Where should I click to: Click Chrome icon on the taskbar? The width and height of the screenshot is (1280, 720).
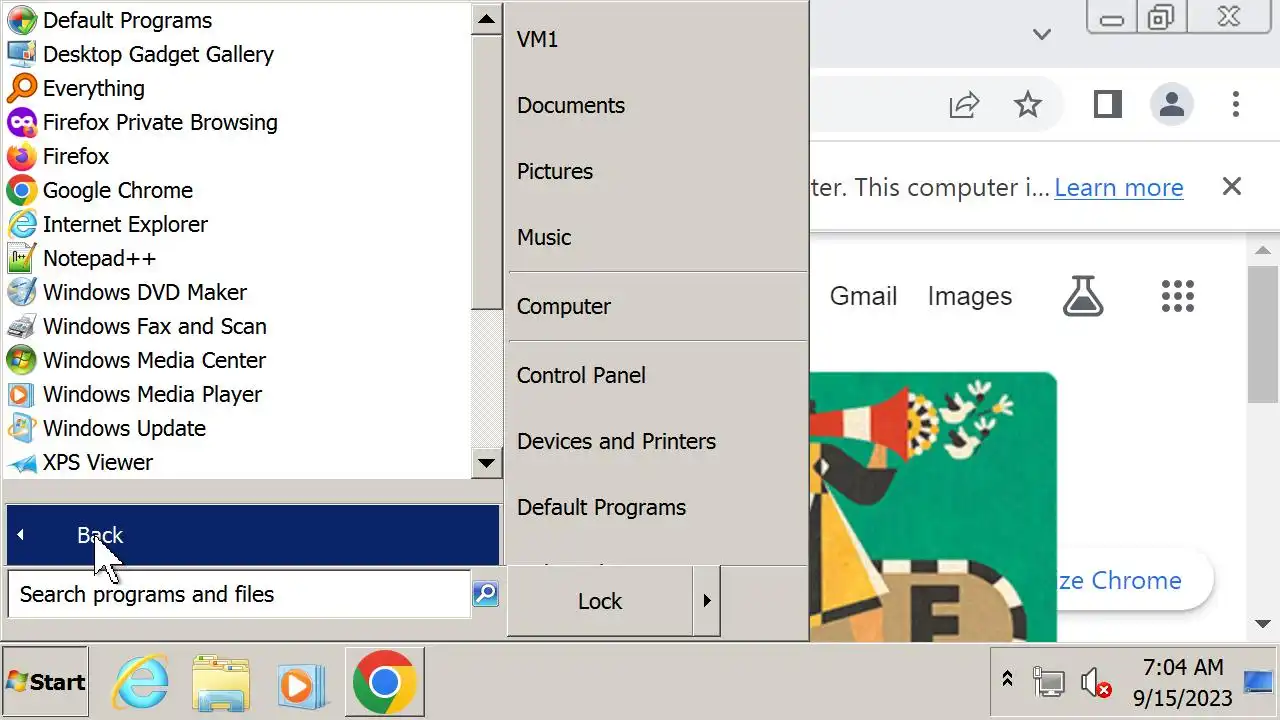tap(384, 682)
